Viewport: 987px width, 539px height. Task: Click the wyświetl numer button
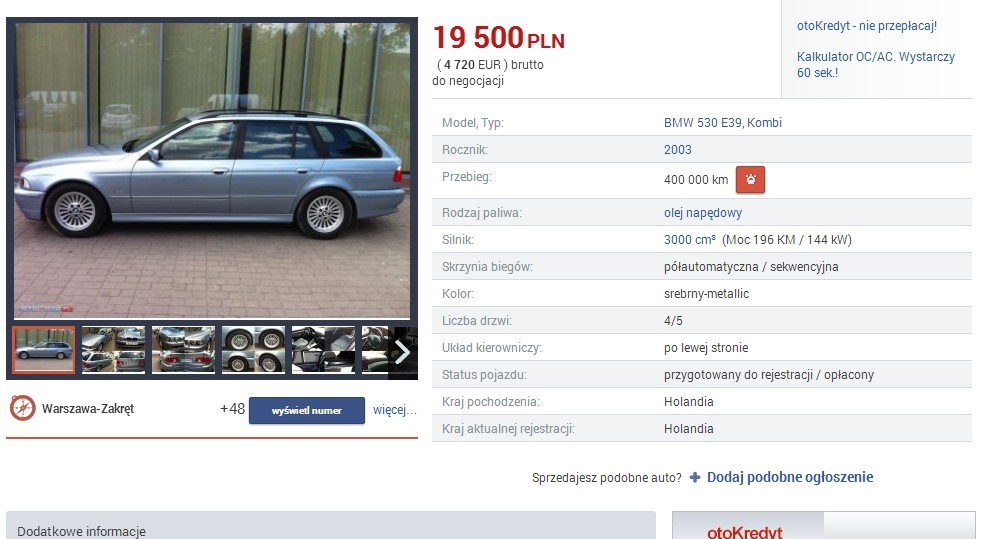pos(307,411)
